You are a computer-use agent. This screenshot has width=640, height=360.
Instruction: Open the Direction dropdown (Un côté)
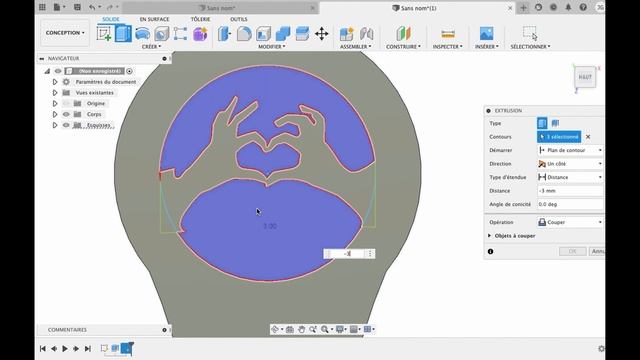click(x=570, y=164)
